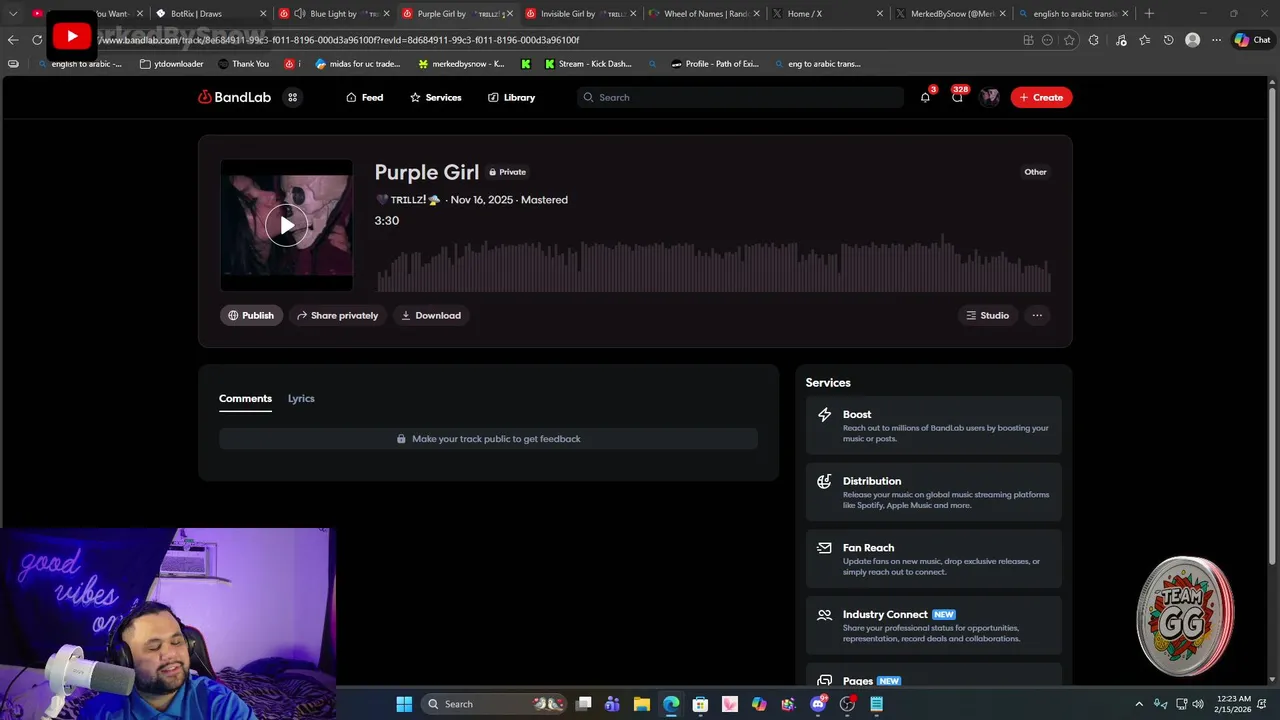Screen dimensions: 1280x720
Task: Open the notifications bell icon
Action: pyautogui.click(x=925, y=97)
